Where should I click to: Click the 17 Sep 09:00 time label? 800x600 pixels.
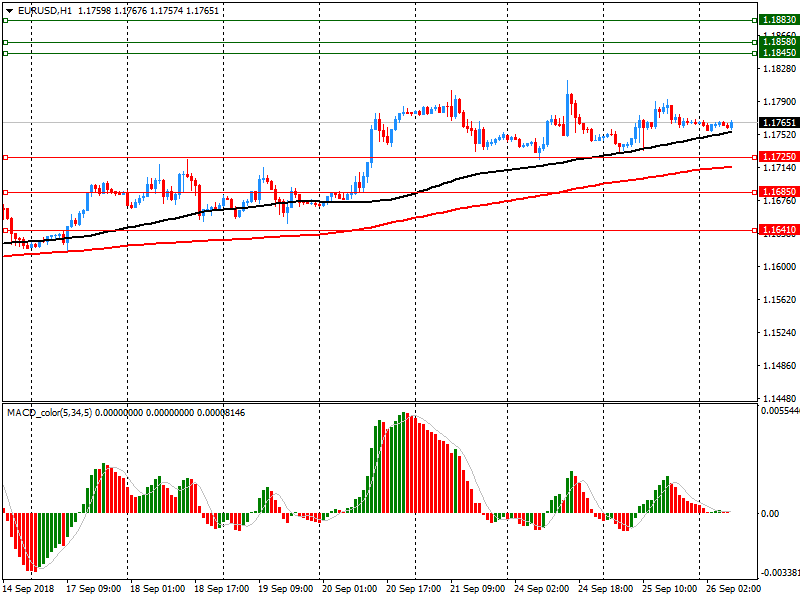(93, 590)
